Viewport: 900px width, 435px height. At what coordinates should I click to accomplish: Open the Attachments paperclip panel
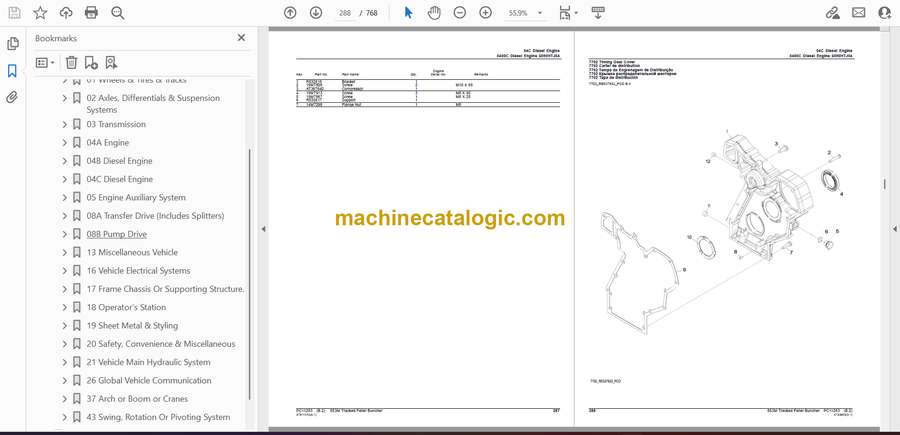(x=12, y=97)
